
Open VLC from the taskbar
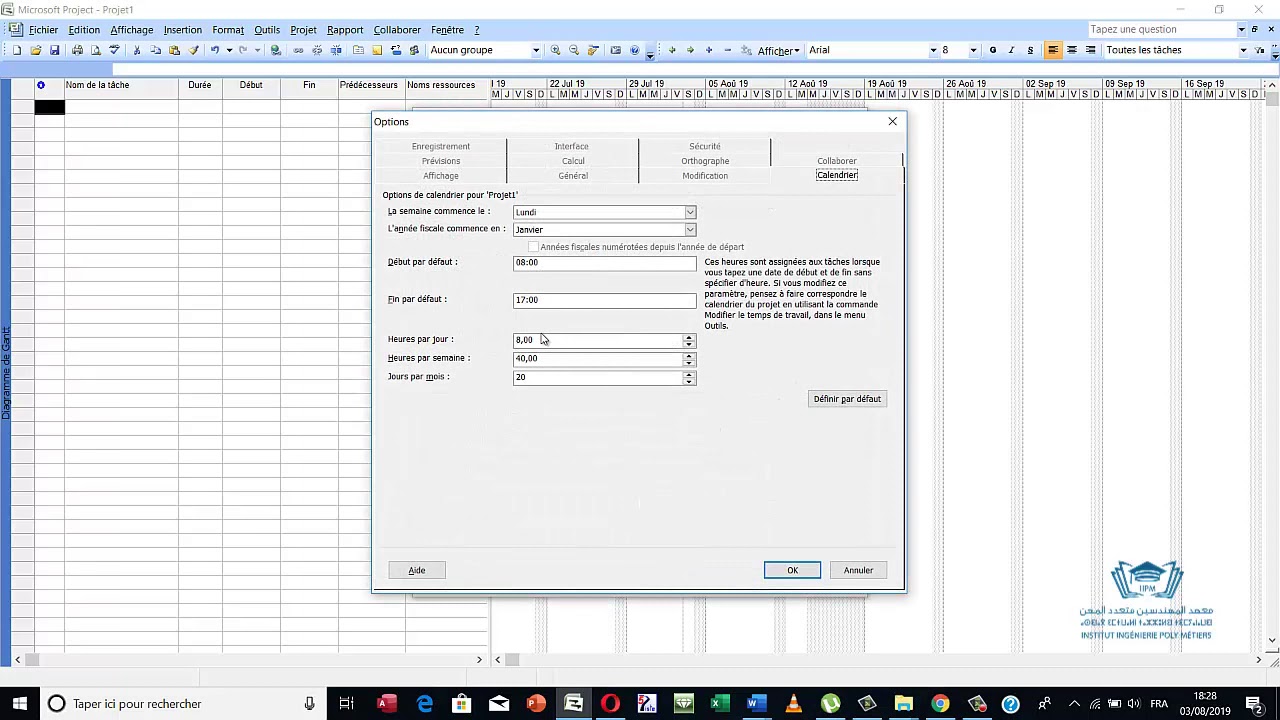pos(792,704)
